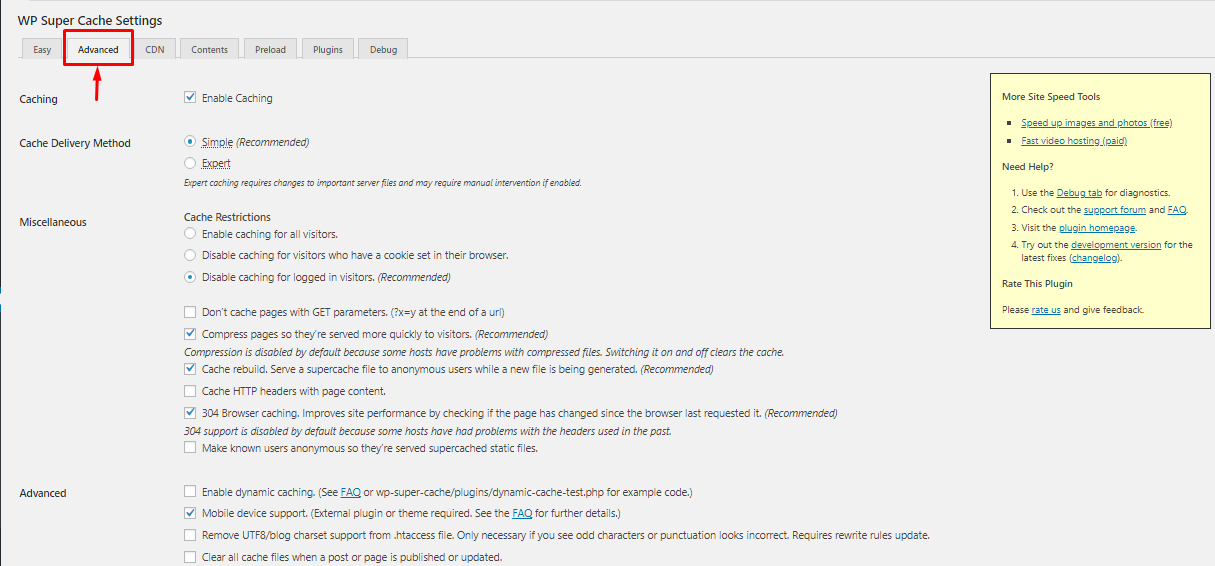Go to the CDN tab
Image resolution: width=1215 pixels, height=566 pixels.
pos(155,49)
